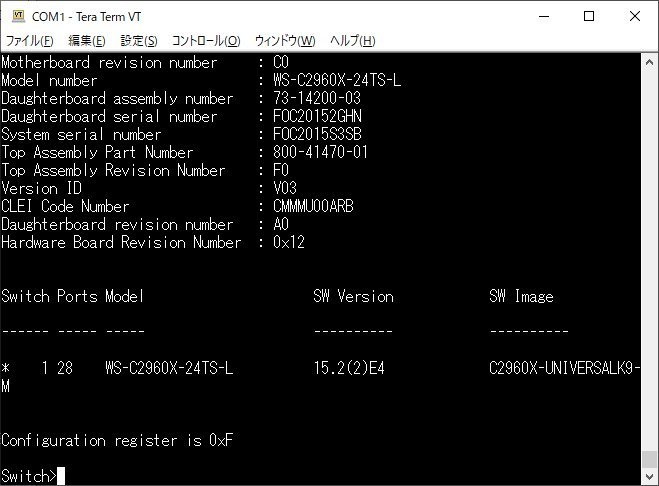Minimize the Tera Term window
659x486 pixels.
[x=544, y=17]
